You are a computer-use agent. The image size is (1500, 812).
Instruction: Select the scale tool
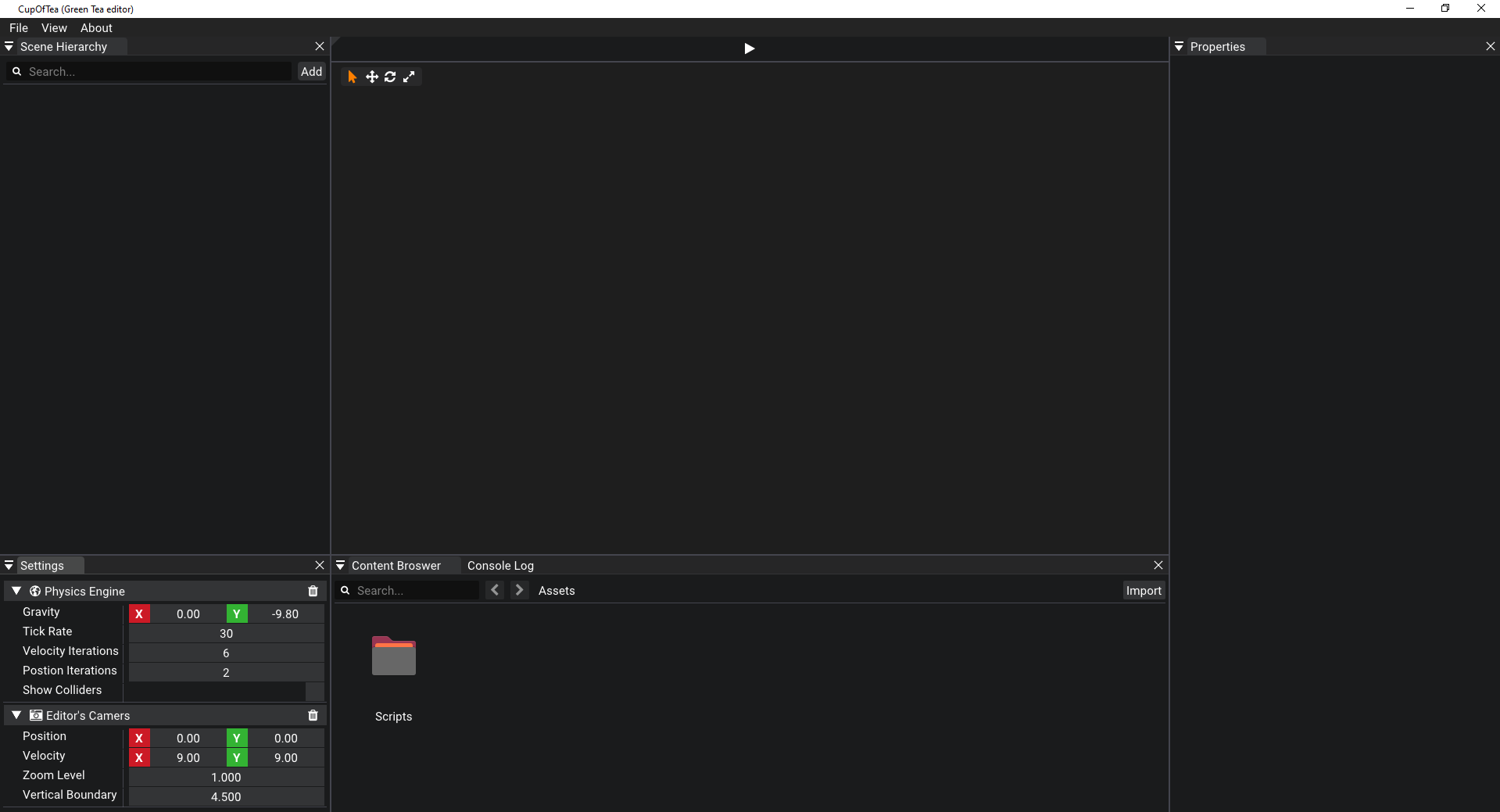point(409,77)
